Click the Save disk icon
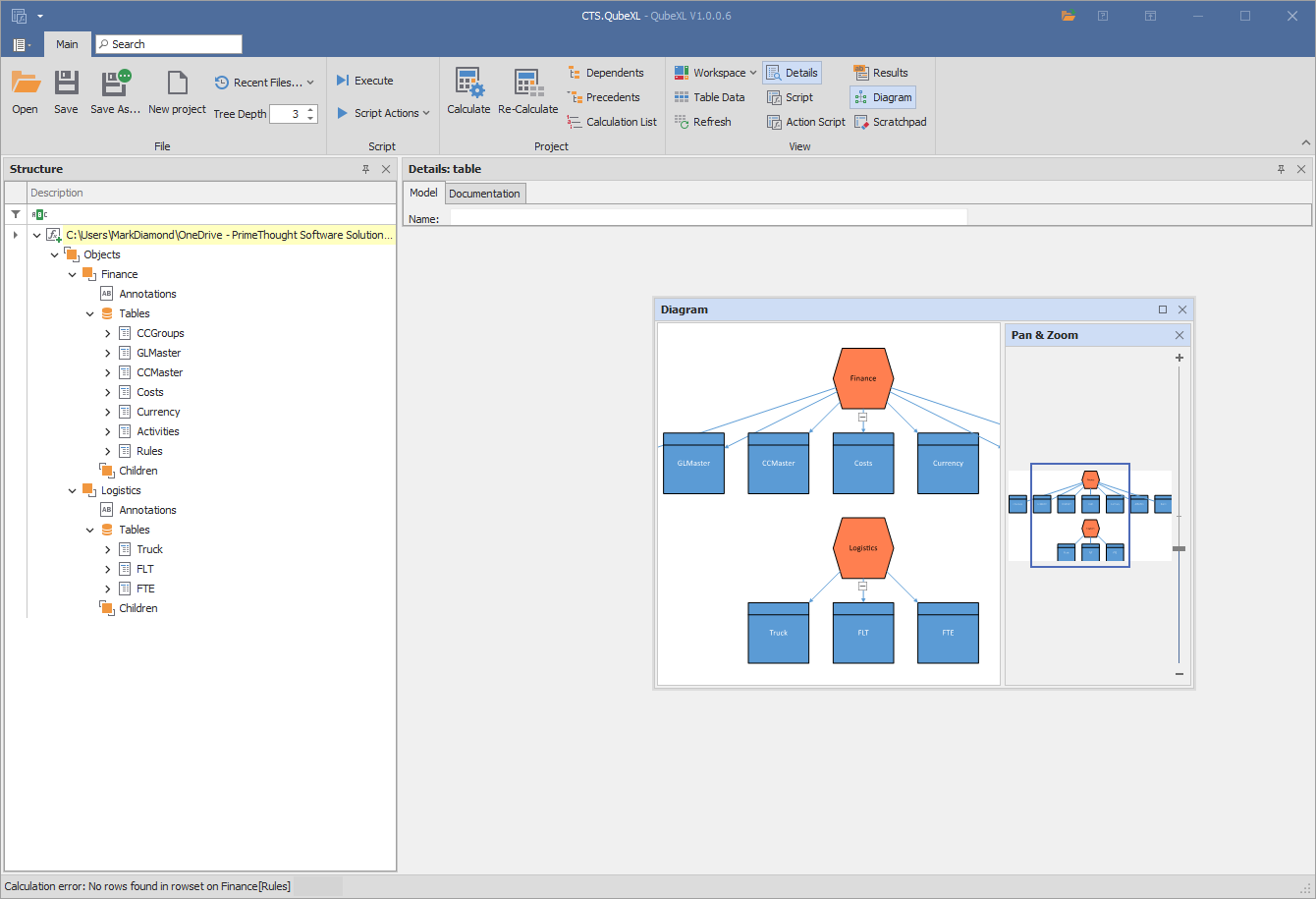 point(66,84)
